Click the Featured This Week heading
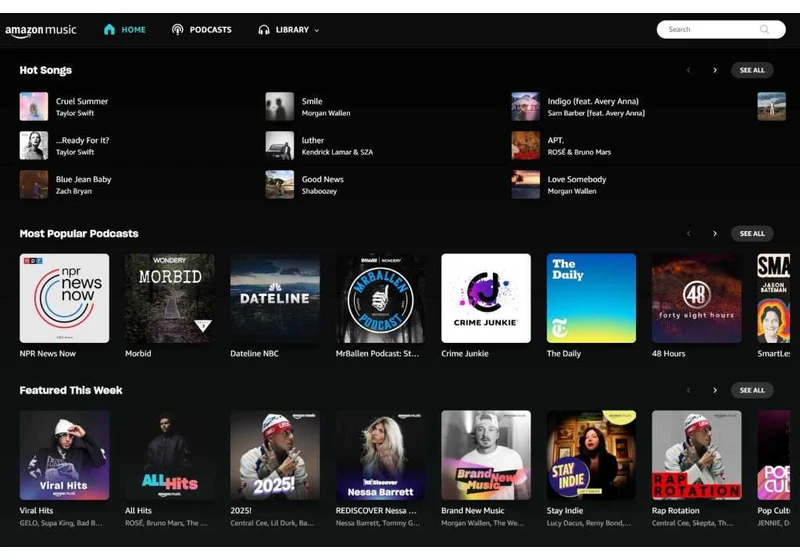This screenshot has height=560, width=800. [71, 390]
